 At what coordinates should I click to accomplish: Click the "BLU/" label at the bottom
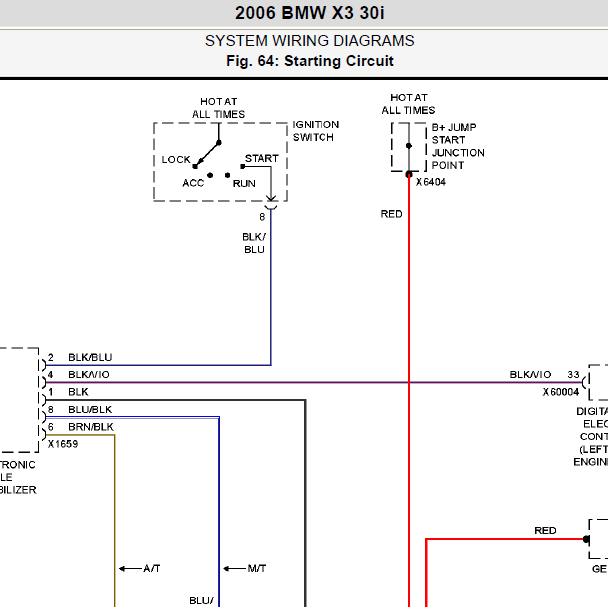coord(201,600)
